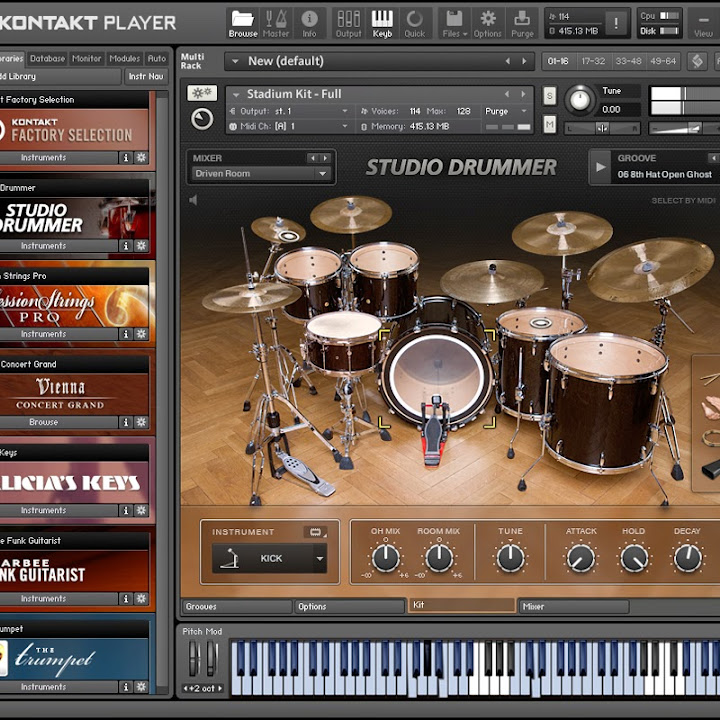Go to previous mixer preset arrow
The image size is (720, 720).
click(313, 158)
